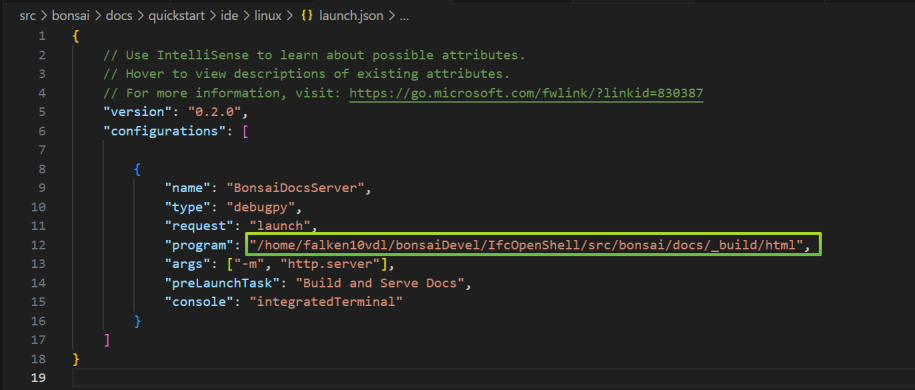The image size is (915, 390).
Task: Click the "preLaunchTask" key
Action: point(223,283)
